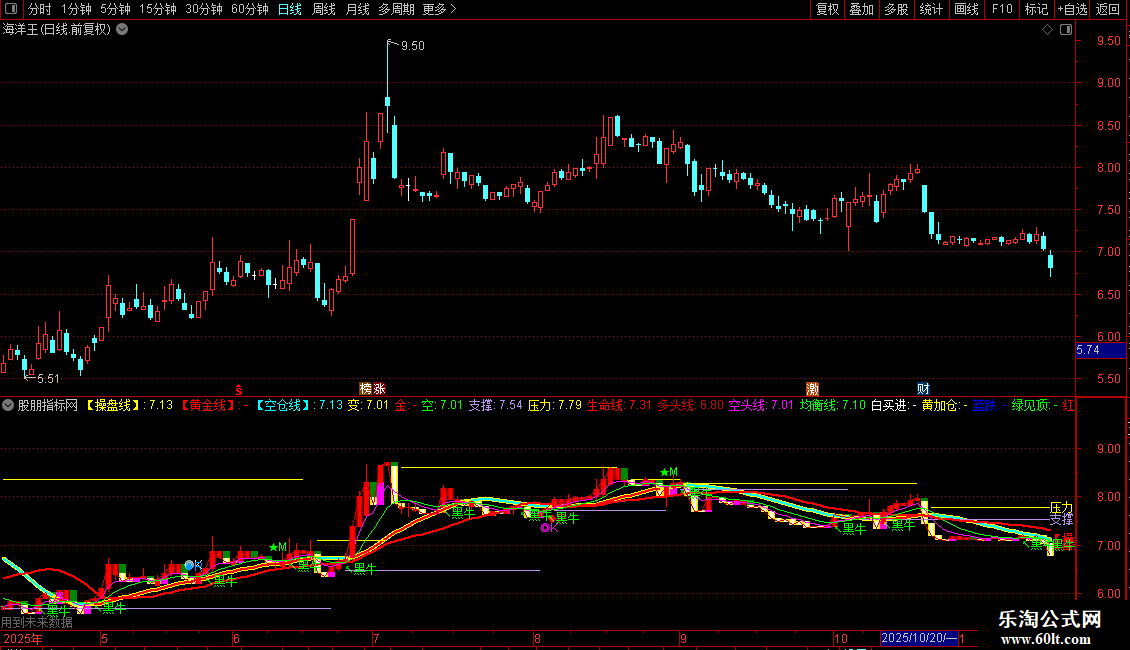Open F10 company information
Viewport: 1130px width, 650px height.
[x=1002, y=9]
